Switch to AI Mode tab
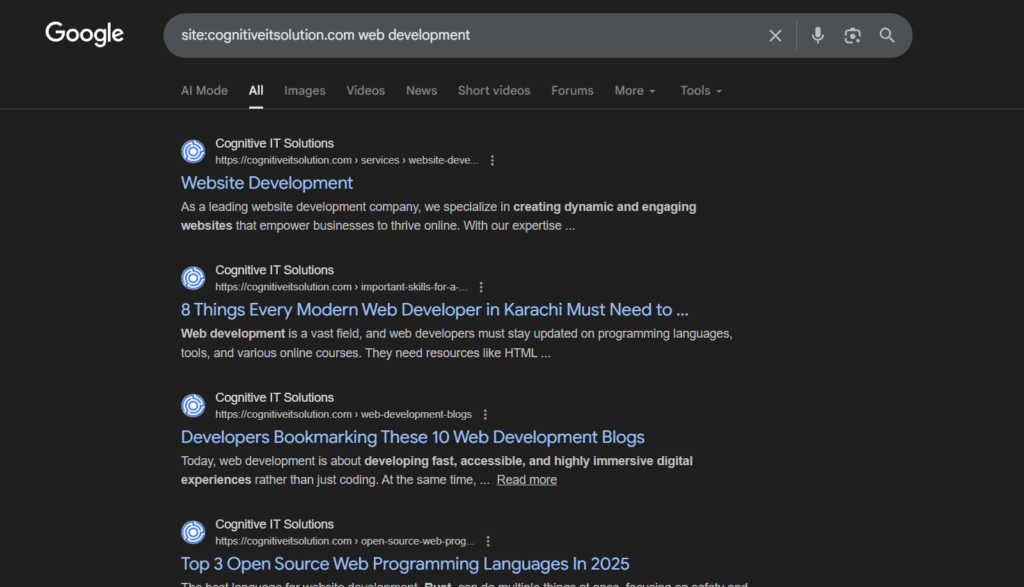 coord(204,90)
